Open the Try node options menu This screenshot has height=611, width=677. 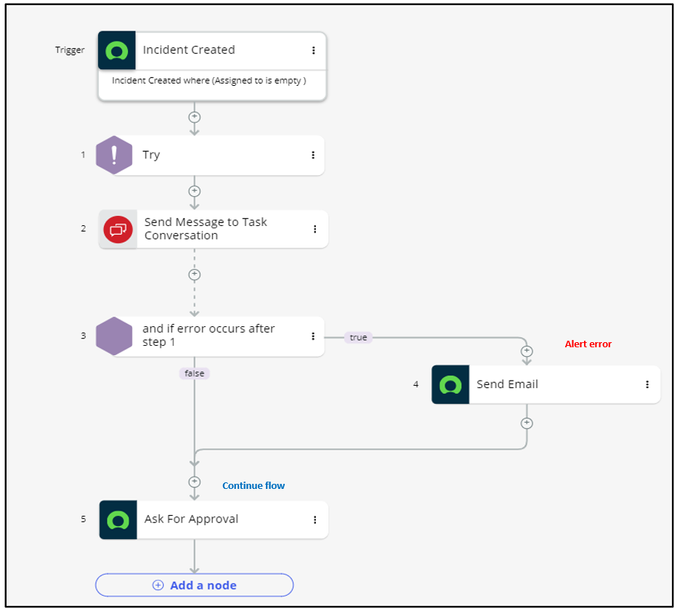click(313, 155)
